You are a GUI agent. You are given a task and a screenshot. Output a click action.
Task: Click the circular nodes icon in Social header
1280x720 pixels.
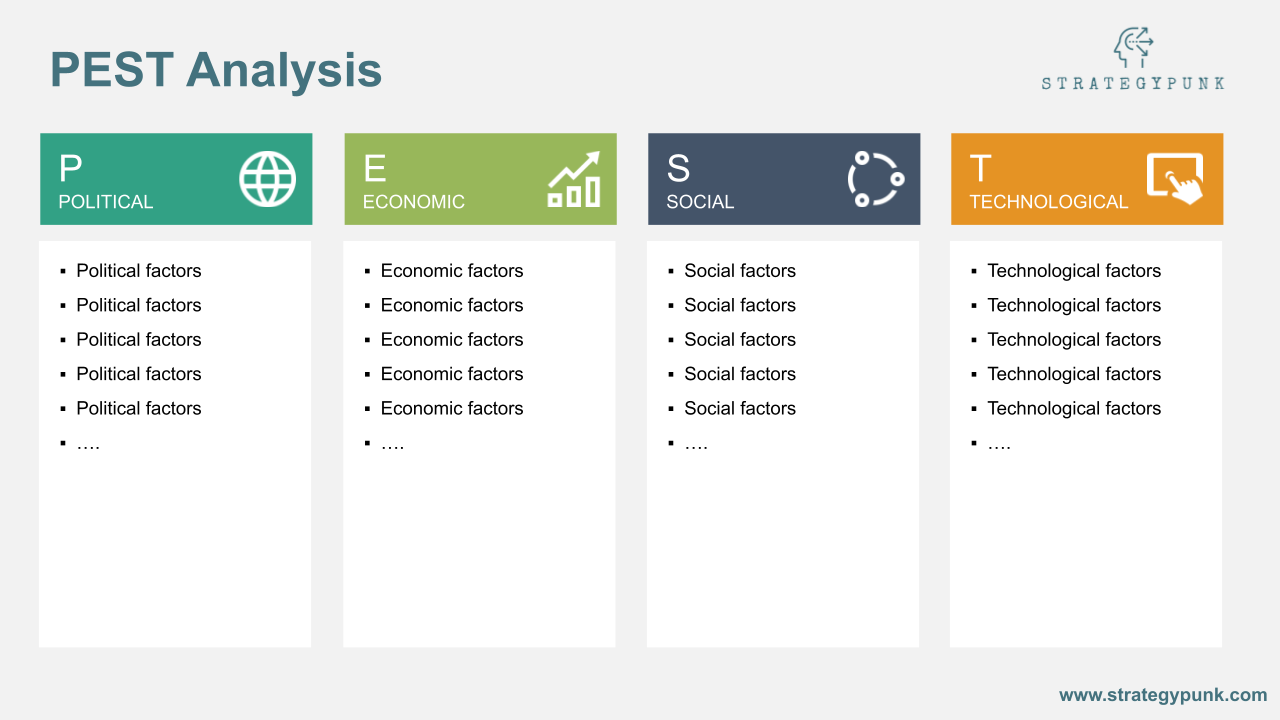[876, 180]
